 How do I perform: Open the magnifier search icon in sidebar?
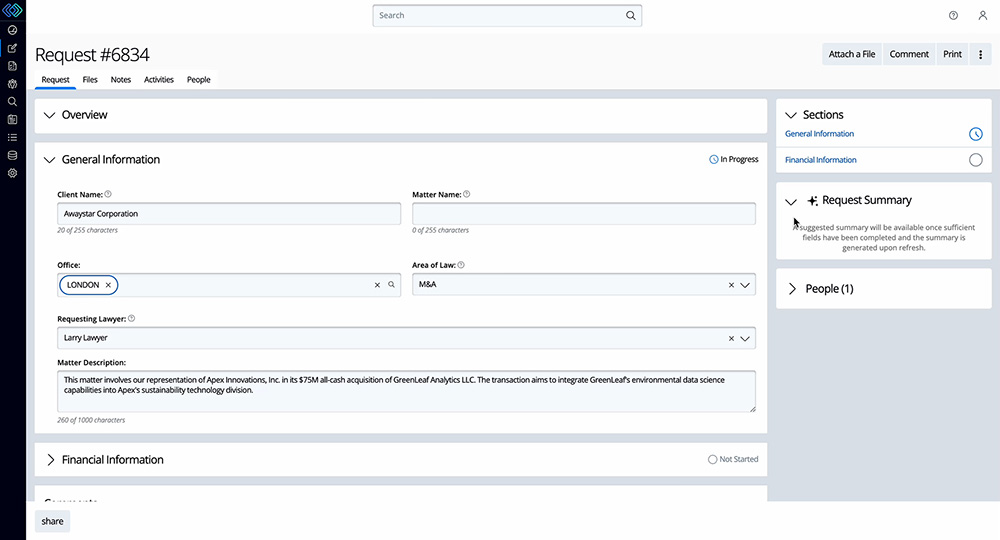[12, 101]
